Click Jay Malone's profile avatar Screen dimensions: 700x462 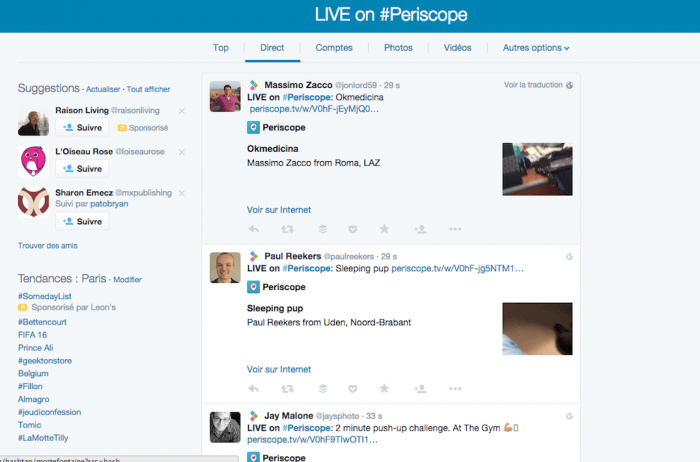click(225, 427)
